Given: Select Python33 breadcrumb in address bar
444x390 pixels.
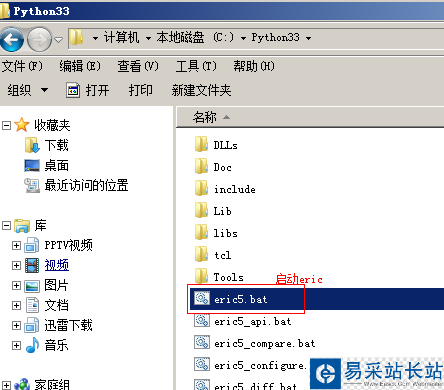Looking at the screenshot, I should (275, 37).
